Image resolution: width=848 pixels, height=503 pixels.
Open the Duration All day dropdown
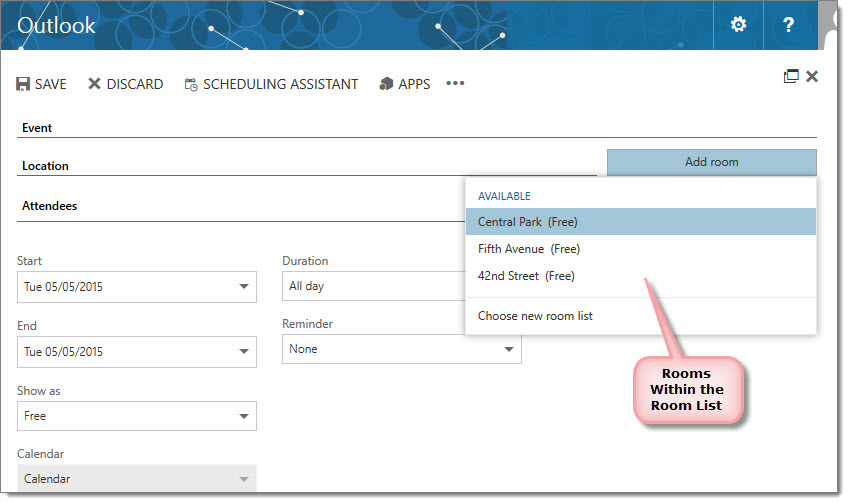(374, 286)
